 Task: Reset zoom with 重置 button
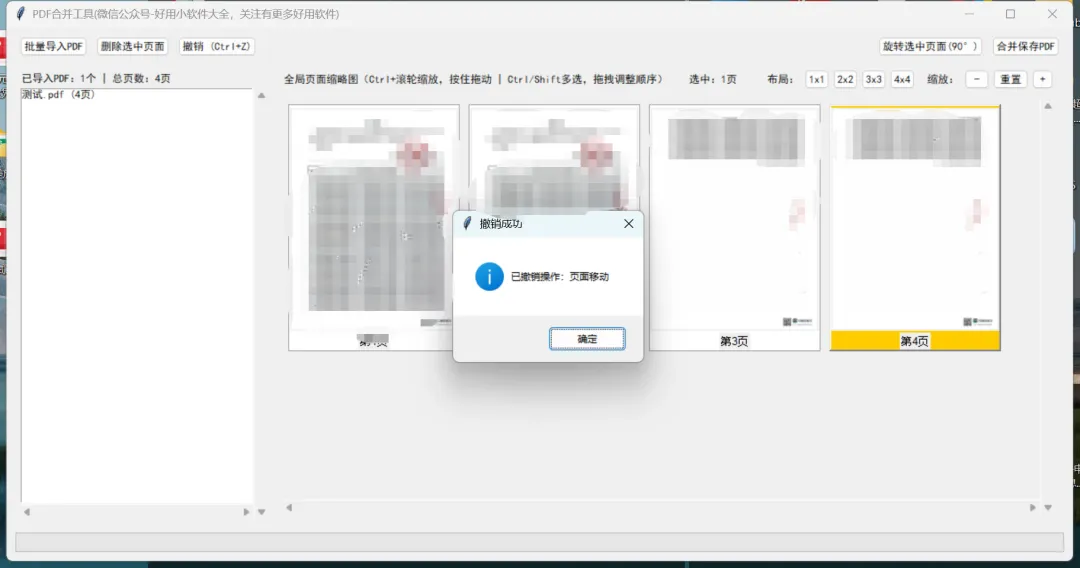coord(1010,79)
